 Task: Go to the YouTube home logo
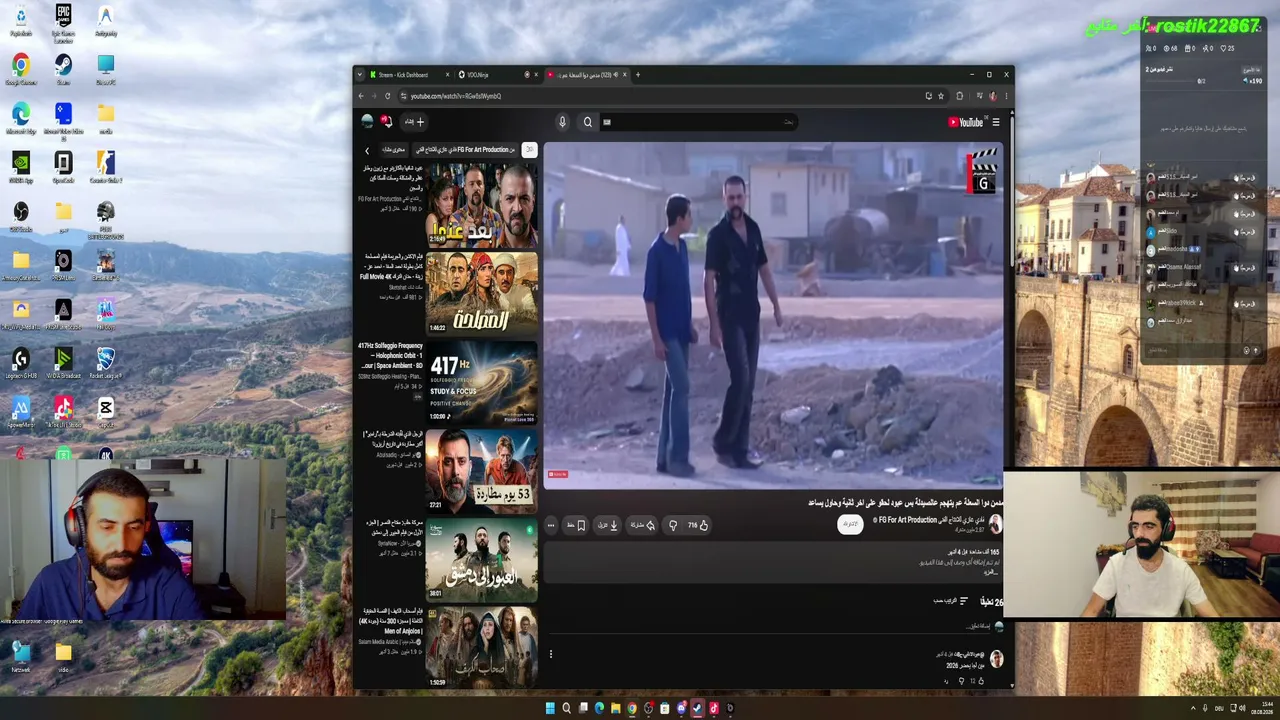point(966,122)
